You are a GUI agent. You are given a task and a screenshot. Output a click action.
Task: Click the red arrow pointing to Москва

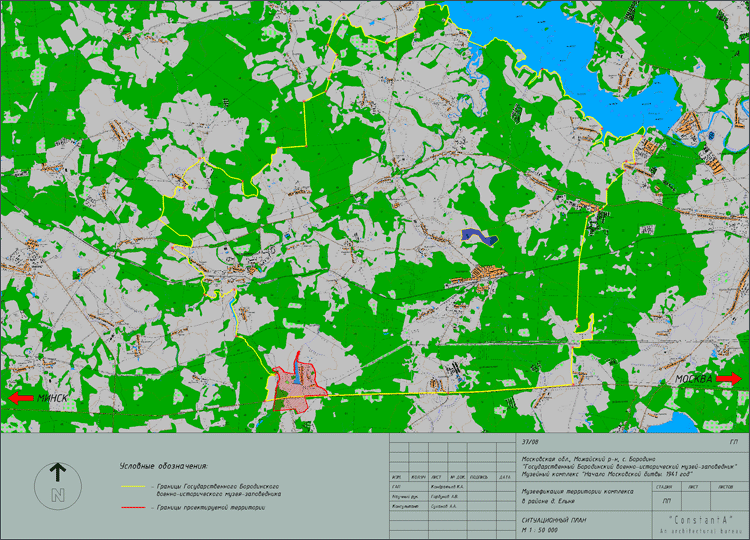pos(728,379)
